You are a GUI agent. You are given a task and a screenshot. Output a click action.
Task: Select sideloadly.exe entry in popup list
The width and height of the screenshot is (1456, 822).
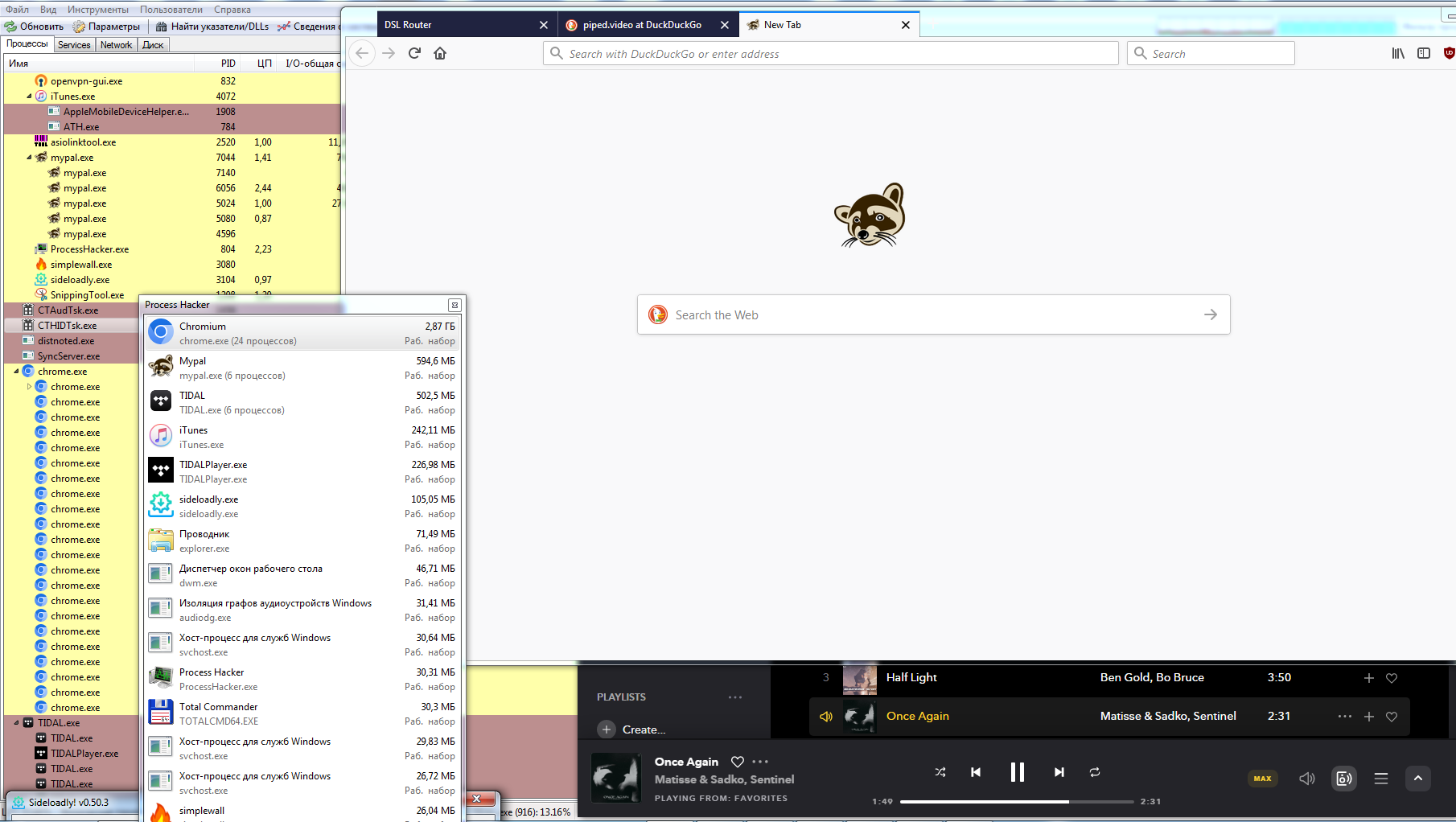303,506
